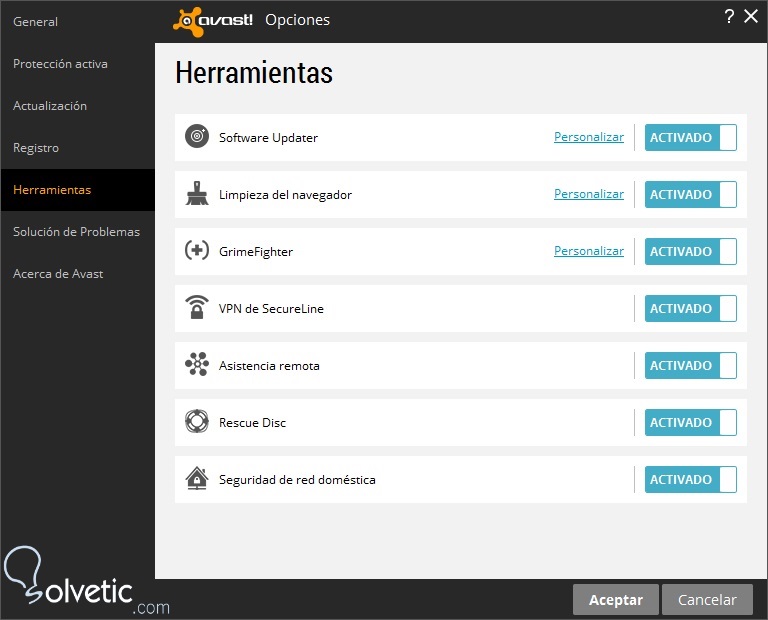Click the Software Updater target icon
Viewport: 768px width, 620px height.
[197, 136]
